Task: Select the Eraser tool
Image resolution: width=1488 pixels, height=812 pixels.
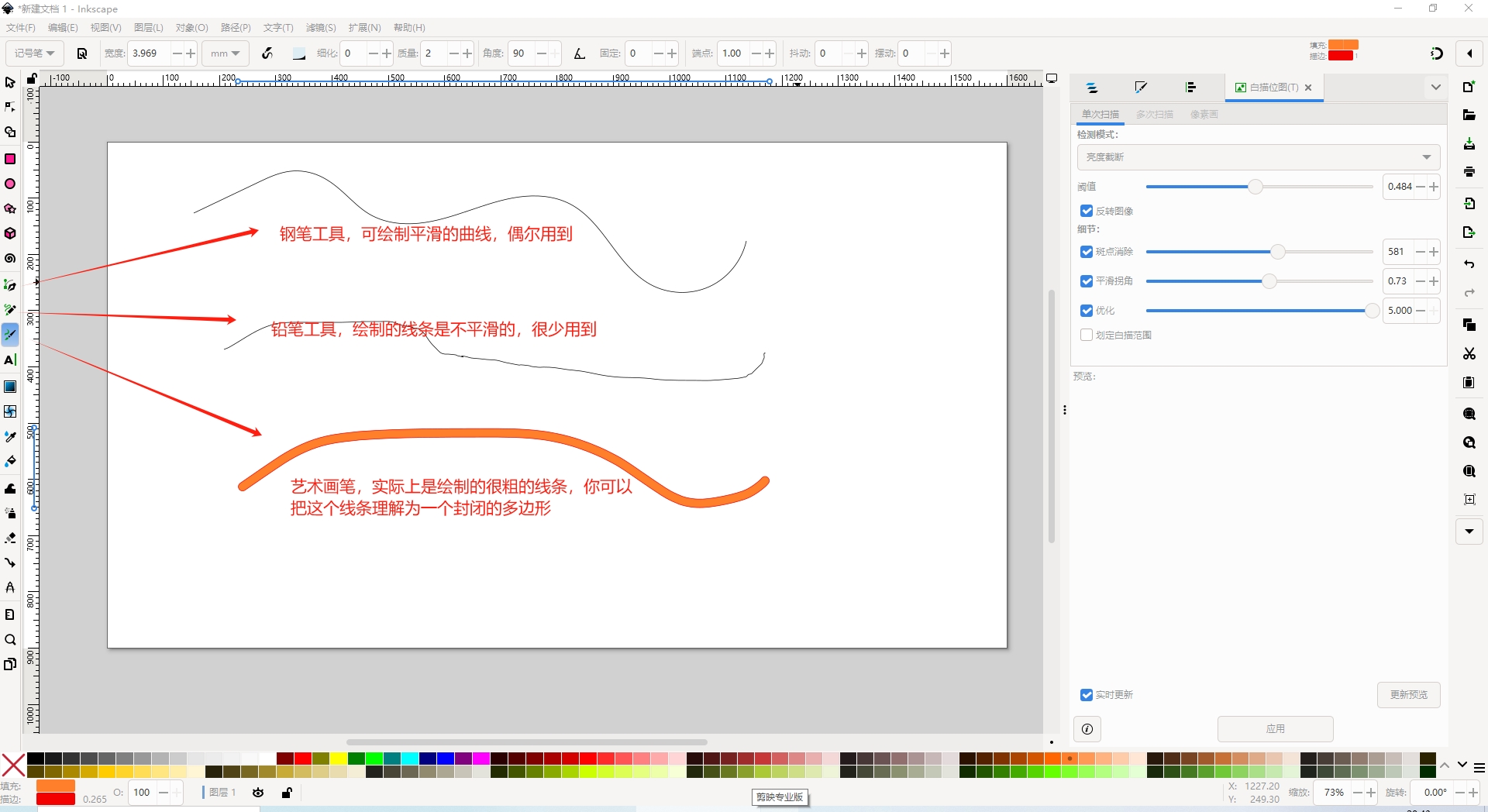Action: tap(10, 538)
